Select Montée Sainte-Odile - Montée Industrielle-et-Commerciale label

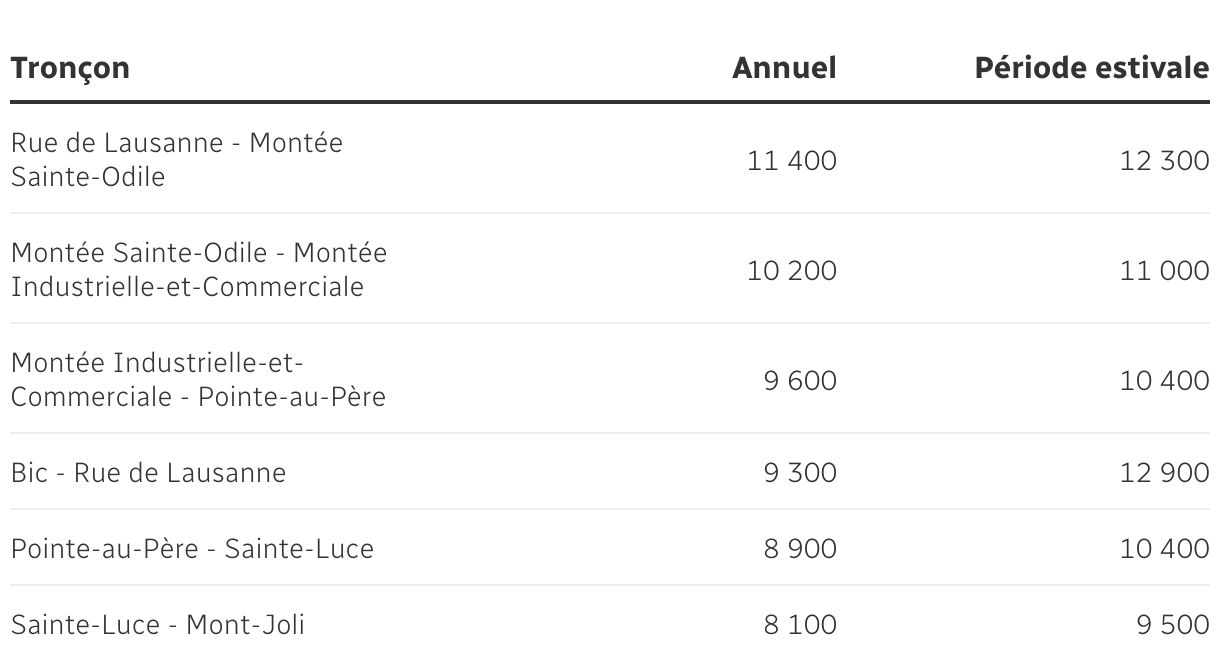(x=198, y=270)
